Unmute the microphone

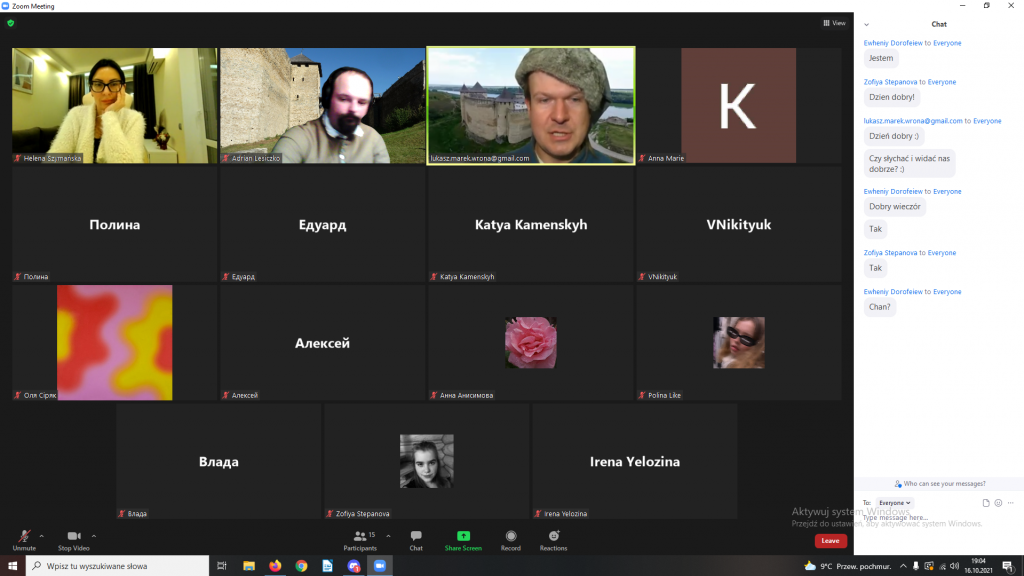23,540
